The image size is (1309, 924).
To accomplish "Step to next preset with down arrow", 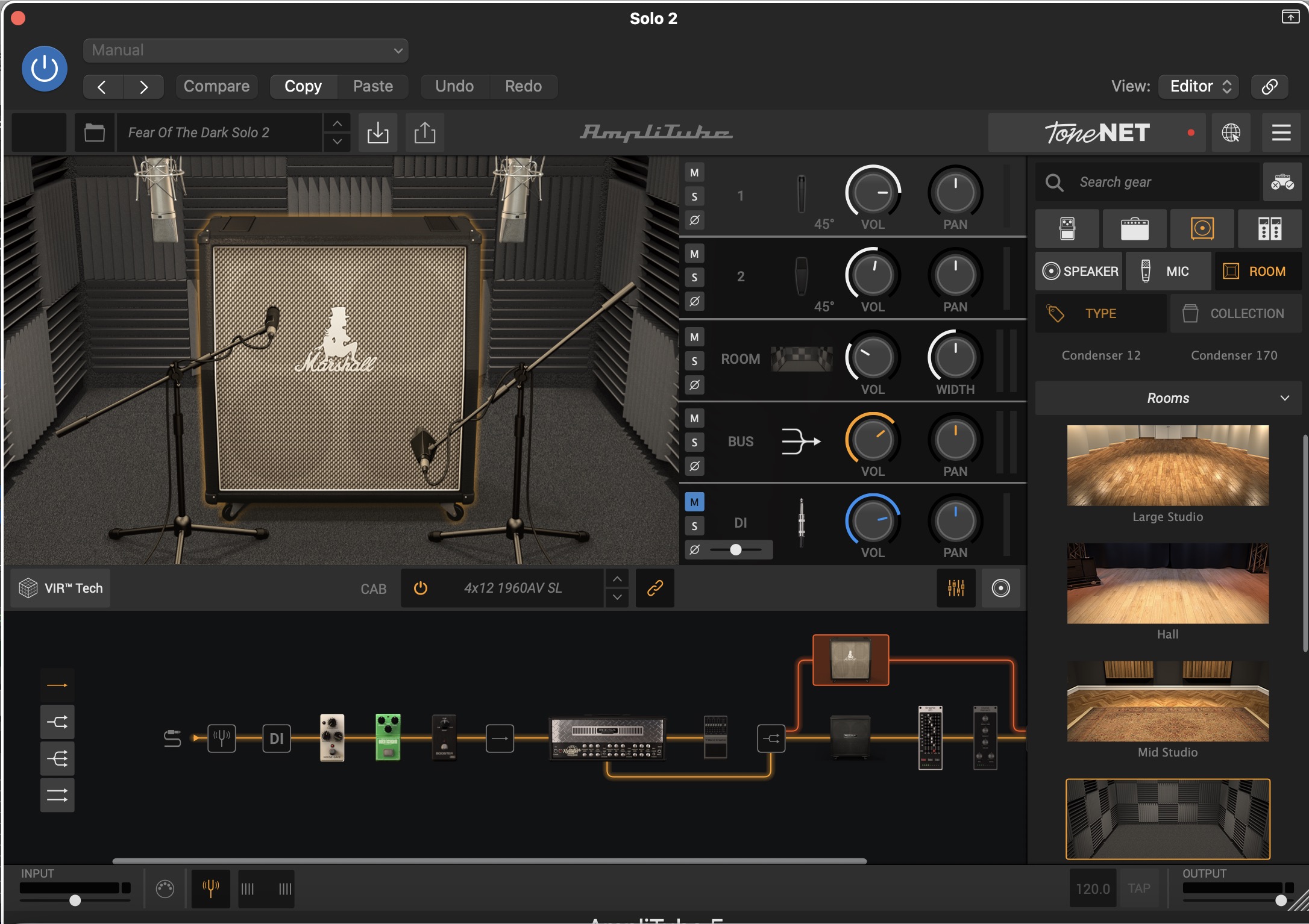I will click(x=337, y=142).
